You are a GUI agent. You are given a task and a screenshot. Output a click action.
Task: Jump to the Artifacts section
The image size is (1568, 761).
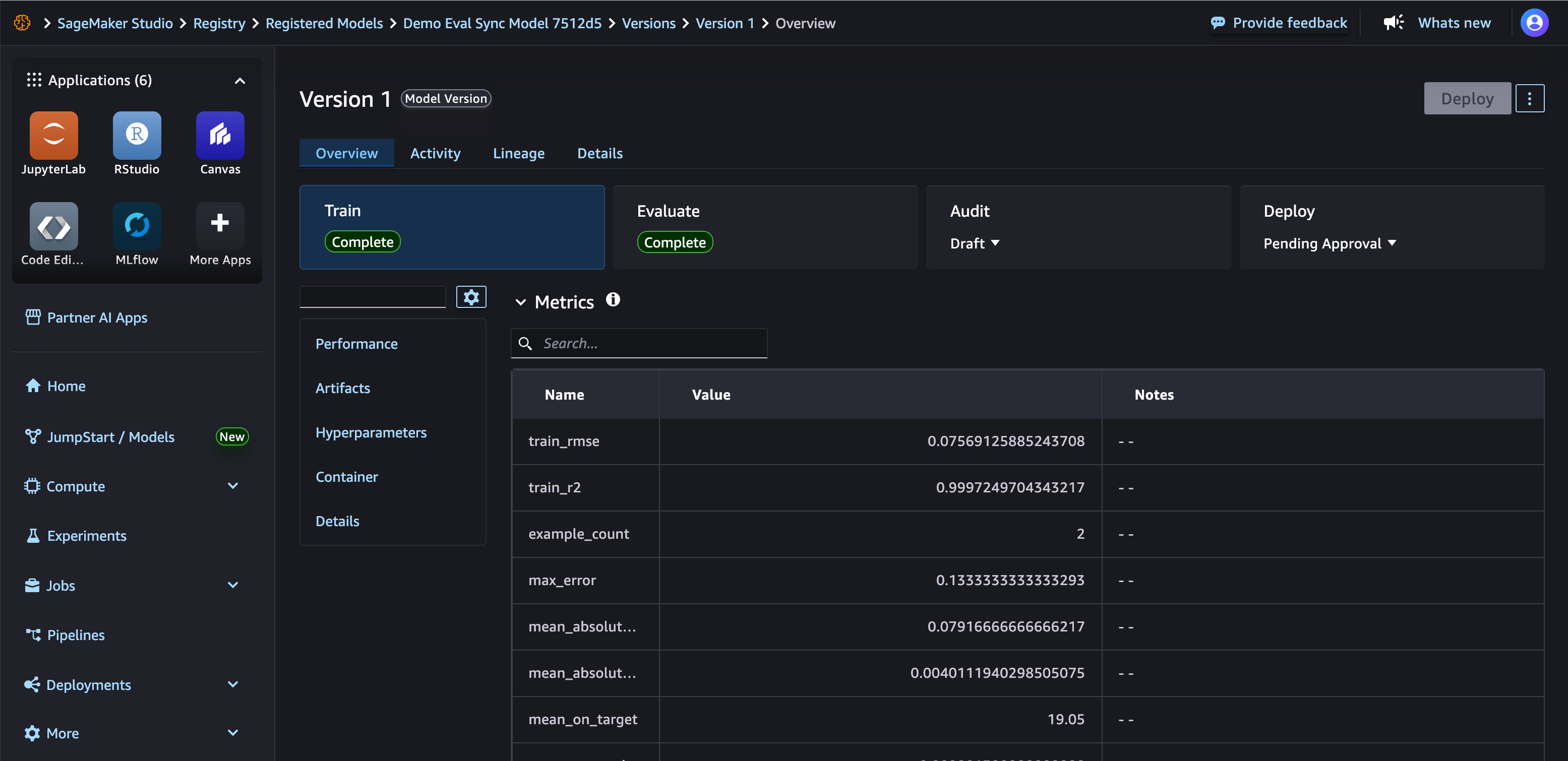coord(343,388)
